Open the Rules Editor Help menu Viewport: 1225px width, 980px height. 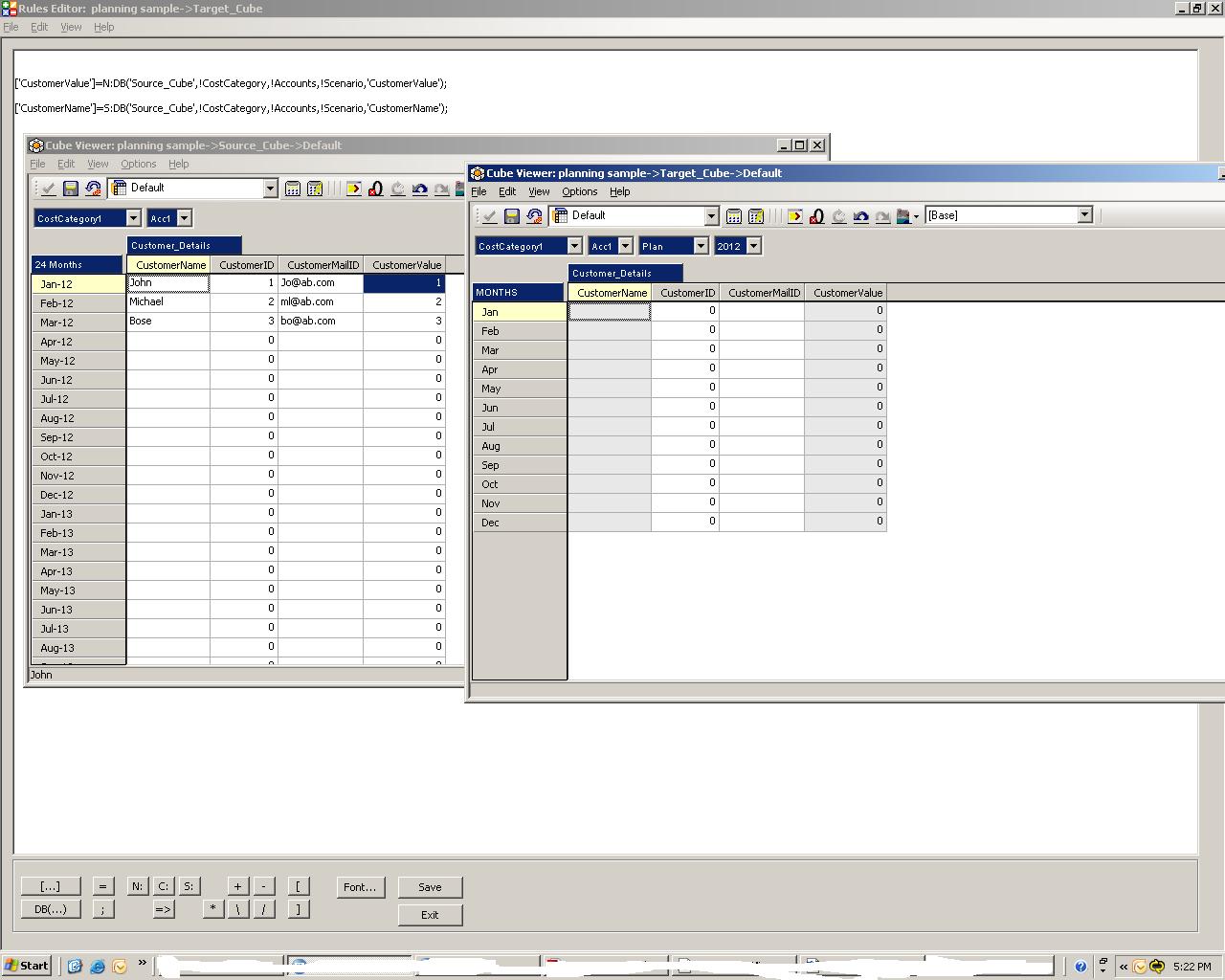(103, 27)
